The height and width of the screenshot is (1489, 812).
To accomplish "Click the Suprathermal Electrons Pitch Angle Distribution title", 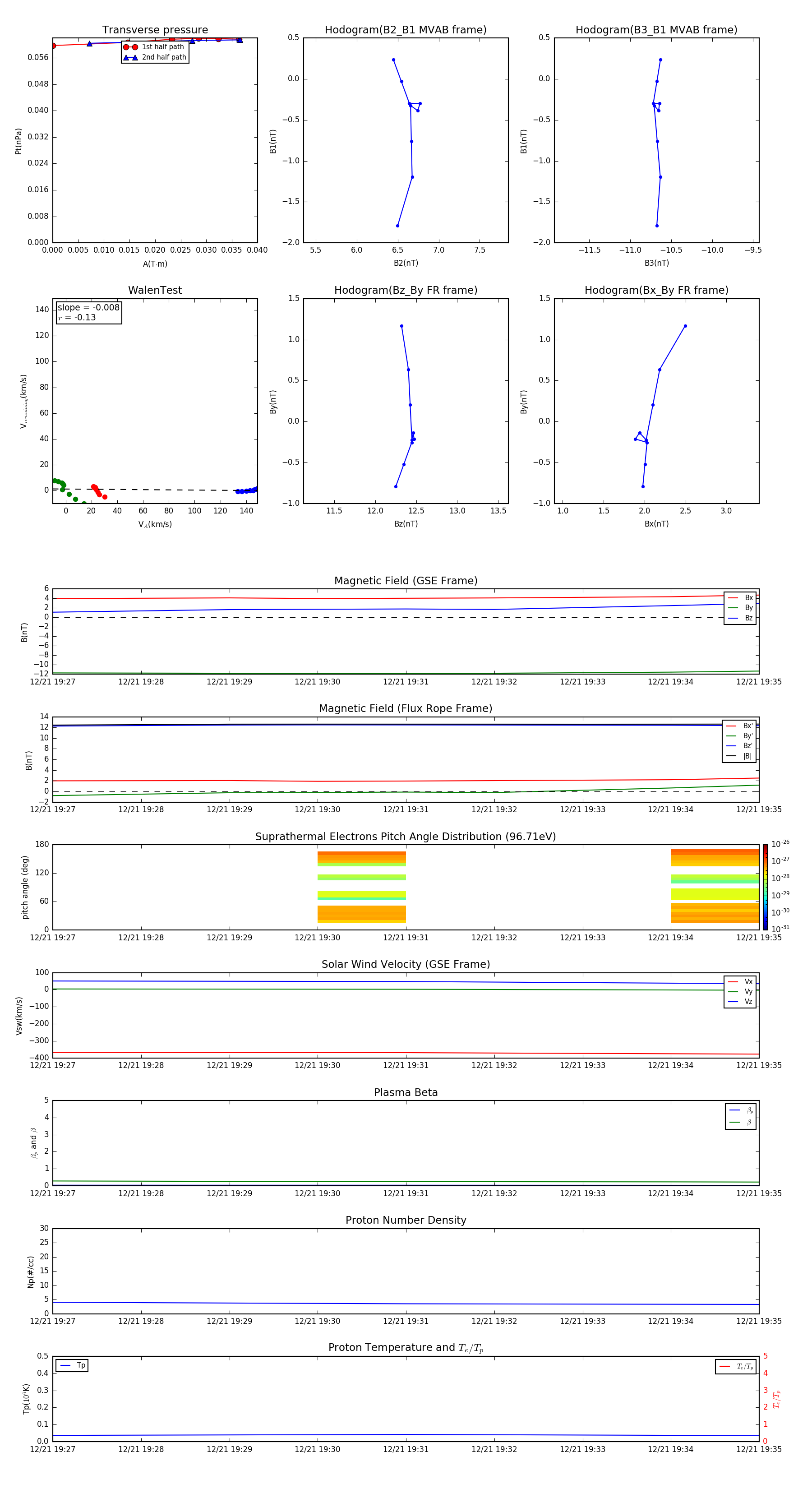I will (x=406, y=837).
